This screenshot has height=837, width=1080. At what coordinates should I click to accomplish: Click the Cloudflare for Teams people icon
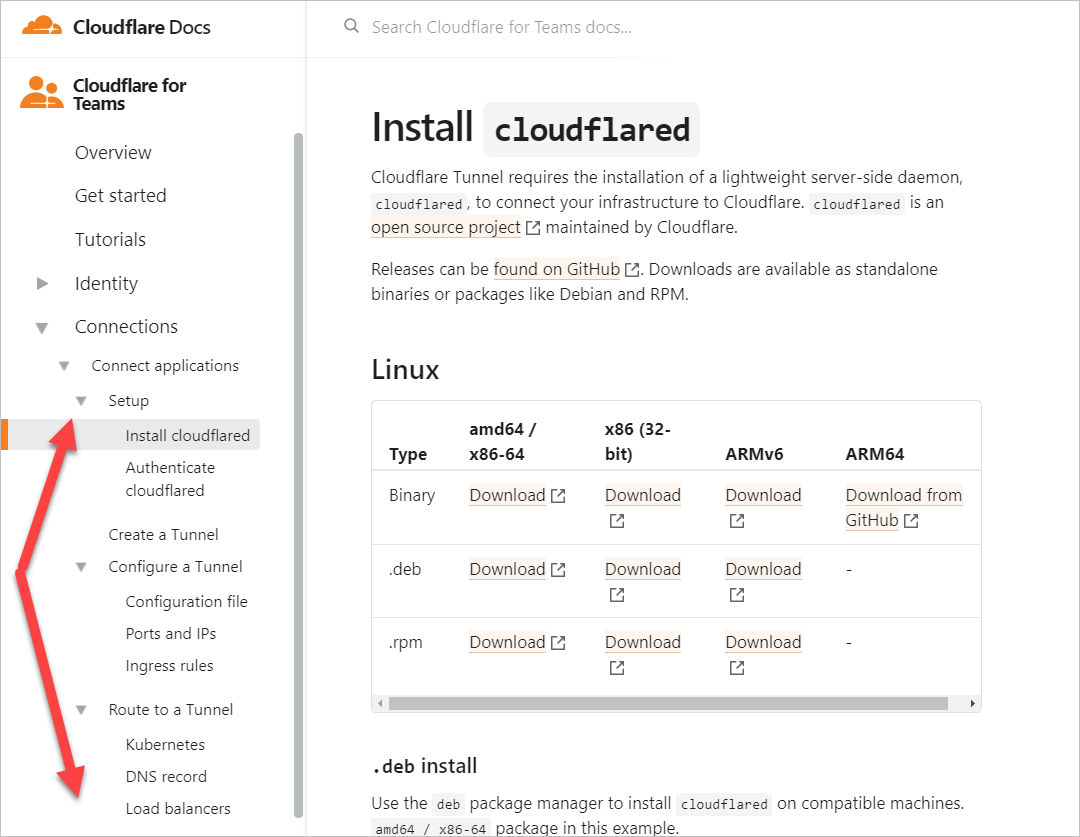(x=41, y=92)
